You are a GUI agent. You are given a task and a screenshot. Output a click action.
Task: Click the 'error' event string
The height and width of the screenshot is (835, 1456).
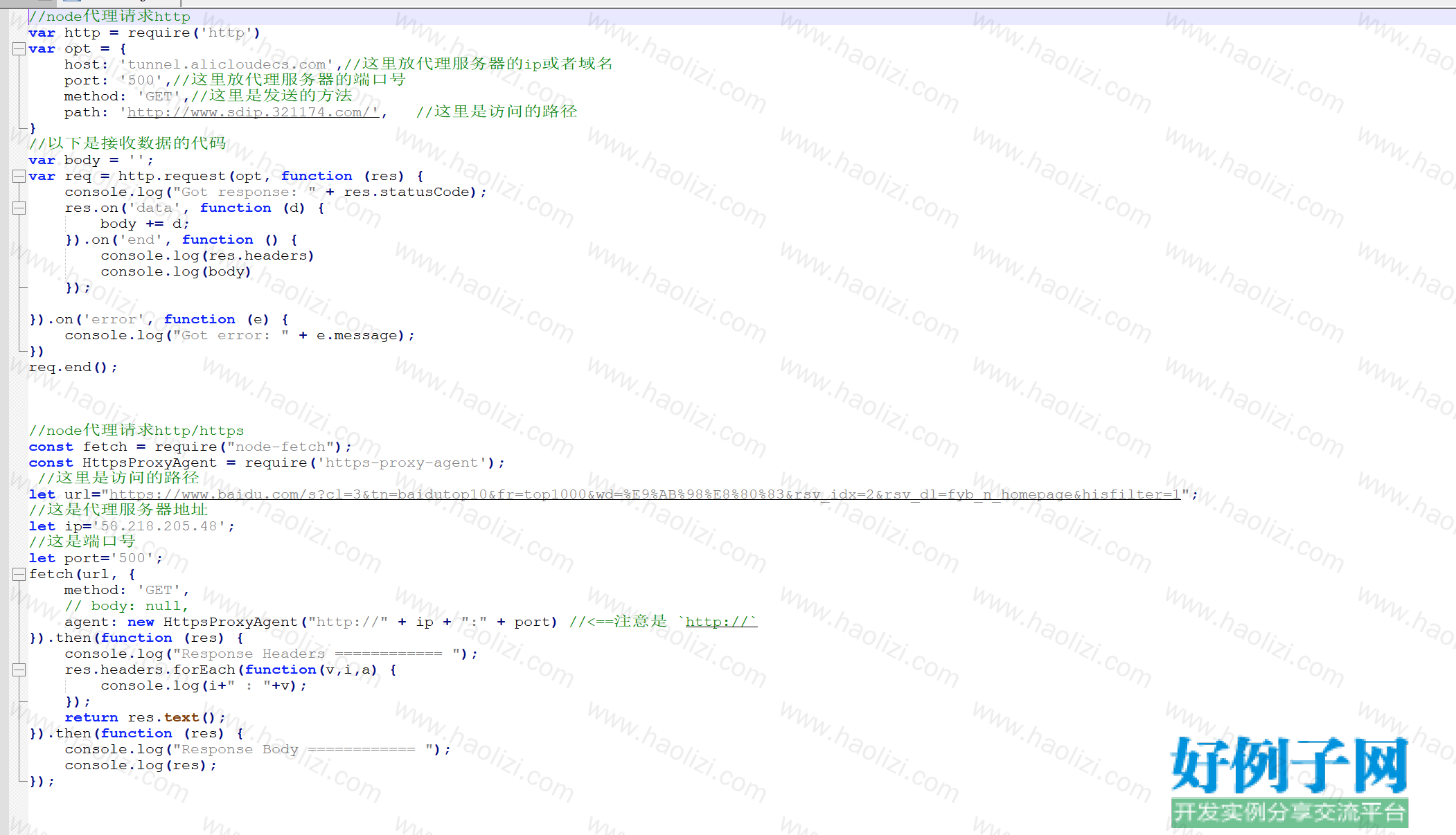[x=114, y=319]
